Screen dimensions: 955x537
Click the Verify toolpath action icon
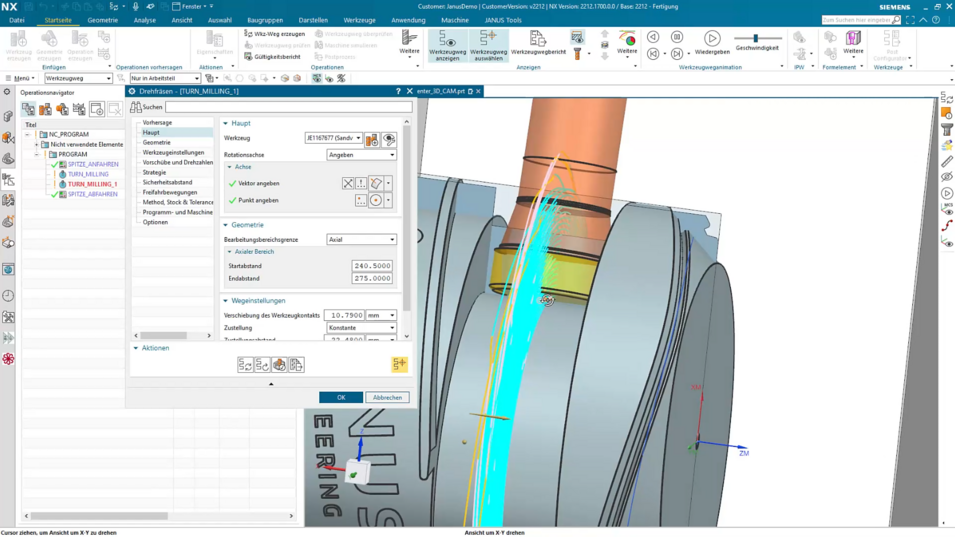tap(279, 365)
